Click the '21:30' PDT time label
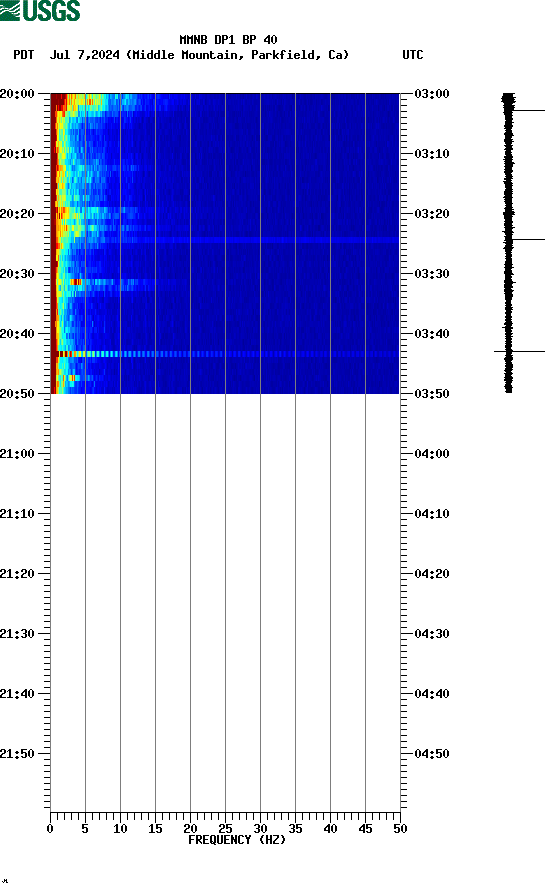Screen dimensions: 552x892 17,634
